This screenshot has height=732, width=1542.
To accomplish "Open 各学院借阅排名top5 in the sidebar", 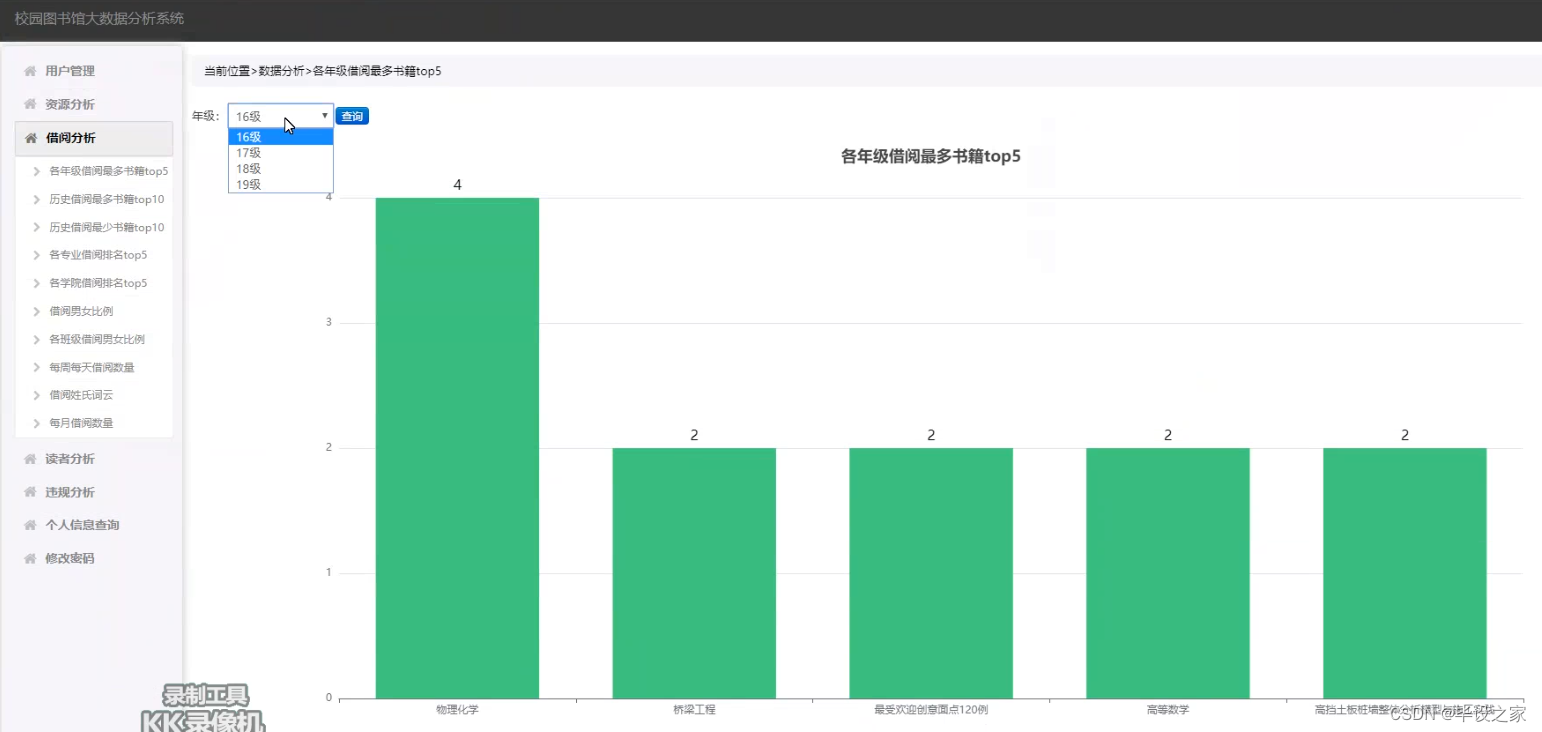I will (x=98, y=283).
